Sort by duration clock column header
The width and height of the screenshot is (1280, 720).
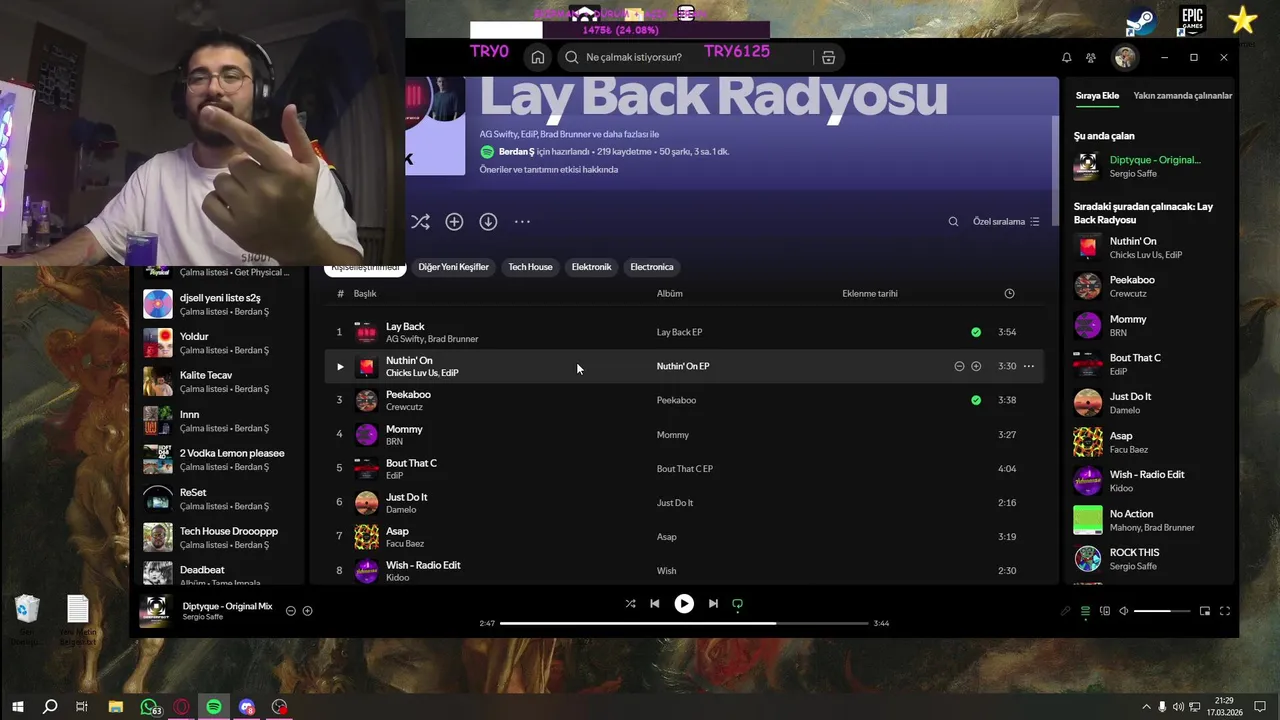pyautogui.click(x=1009, y=293)
